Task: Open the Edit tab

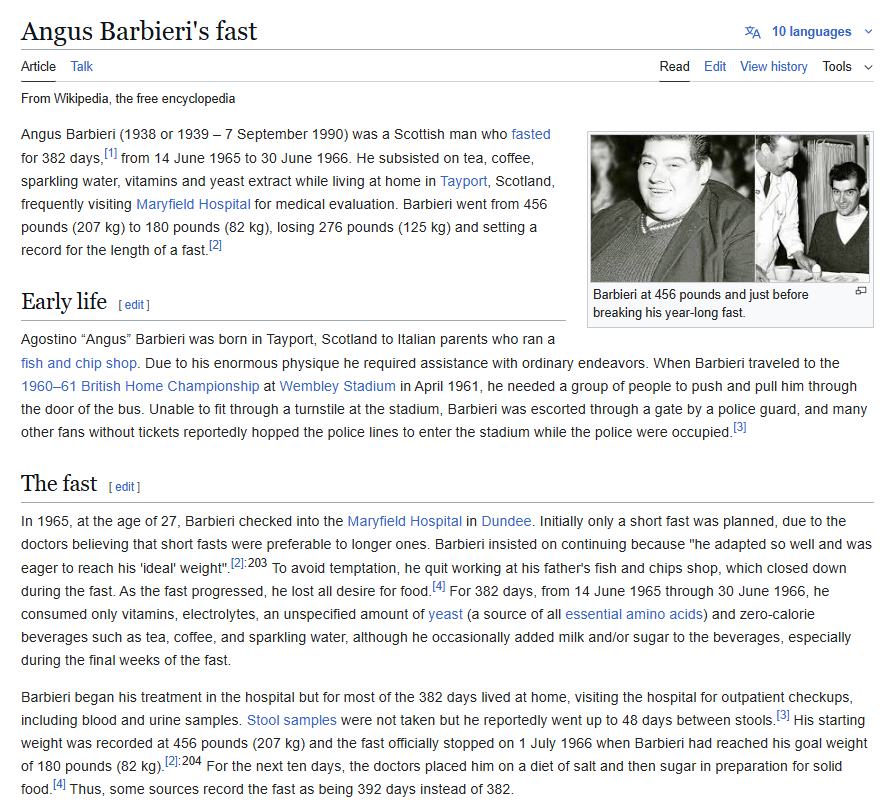Action: pyautogui.click(x=715, y=66)
